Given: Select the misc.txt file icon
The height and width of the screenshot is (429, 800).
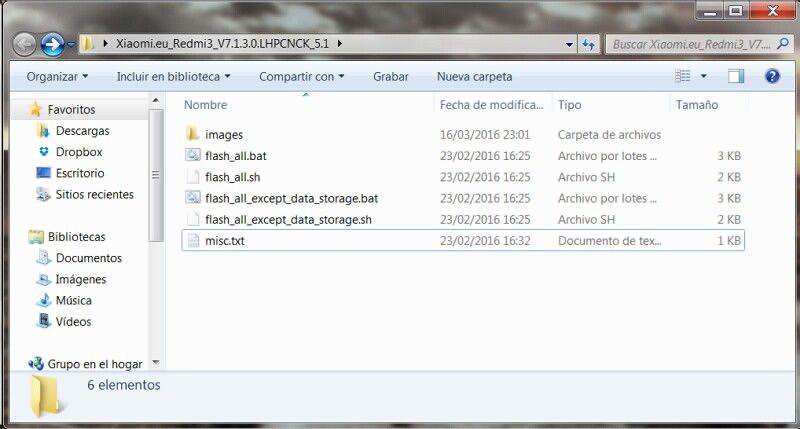Looking at the screenshot, I should click(192, 241).
